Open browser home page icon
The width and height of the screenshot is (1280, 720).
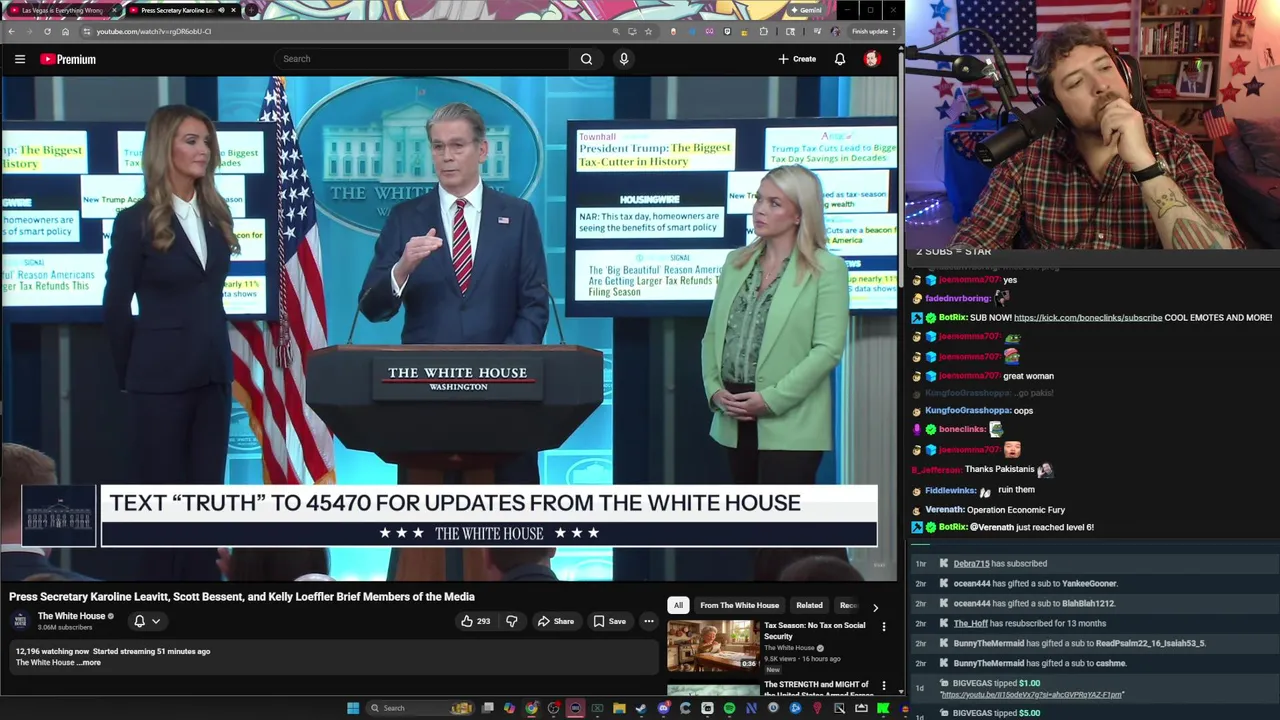tap(65, 31)
